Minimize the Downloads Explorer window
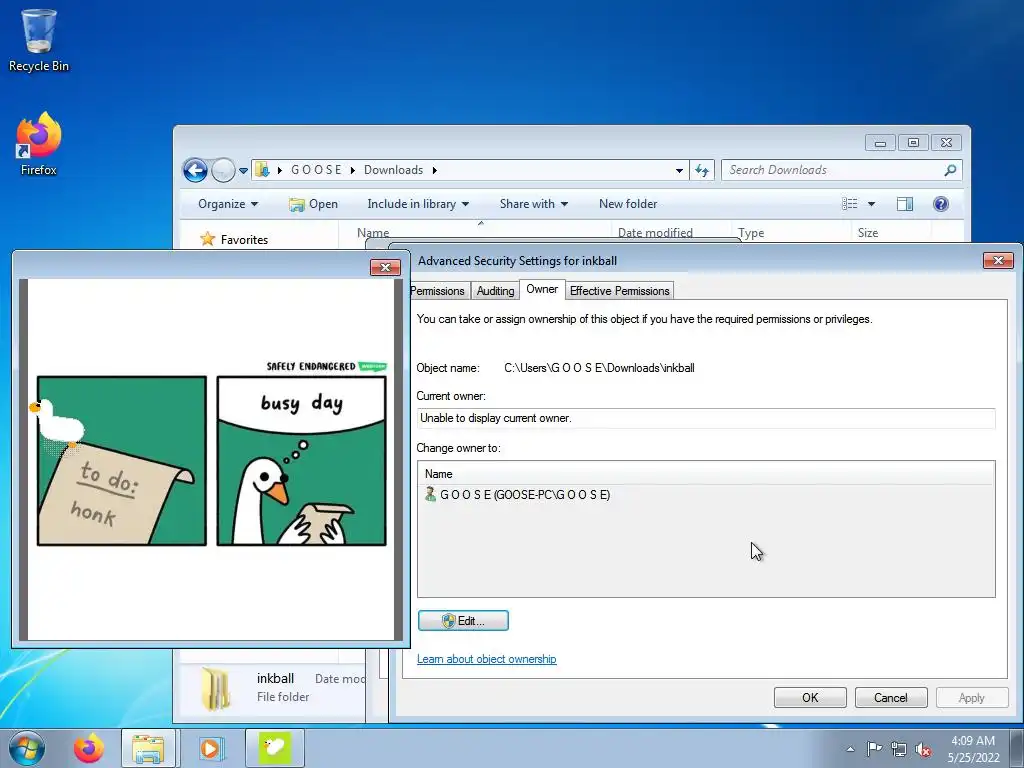The image size is (1024, 768). click(880, 142)
